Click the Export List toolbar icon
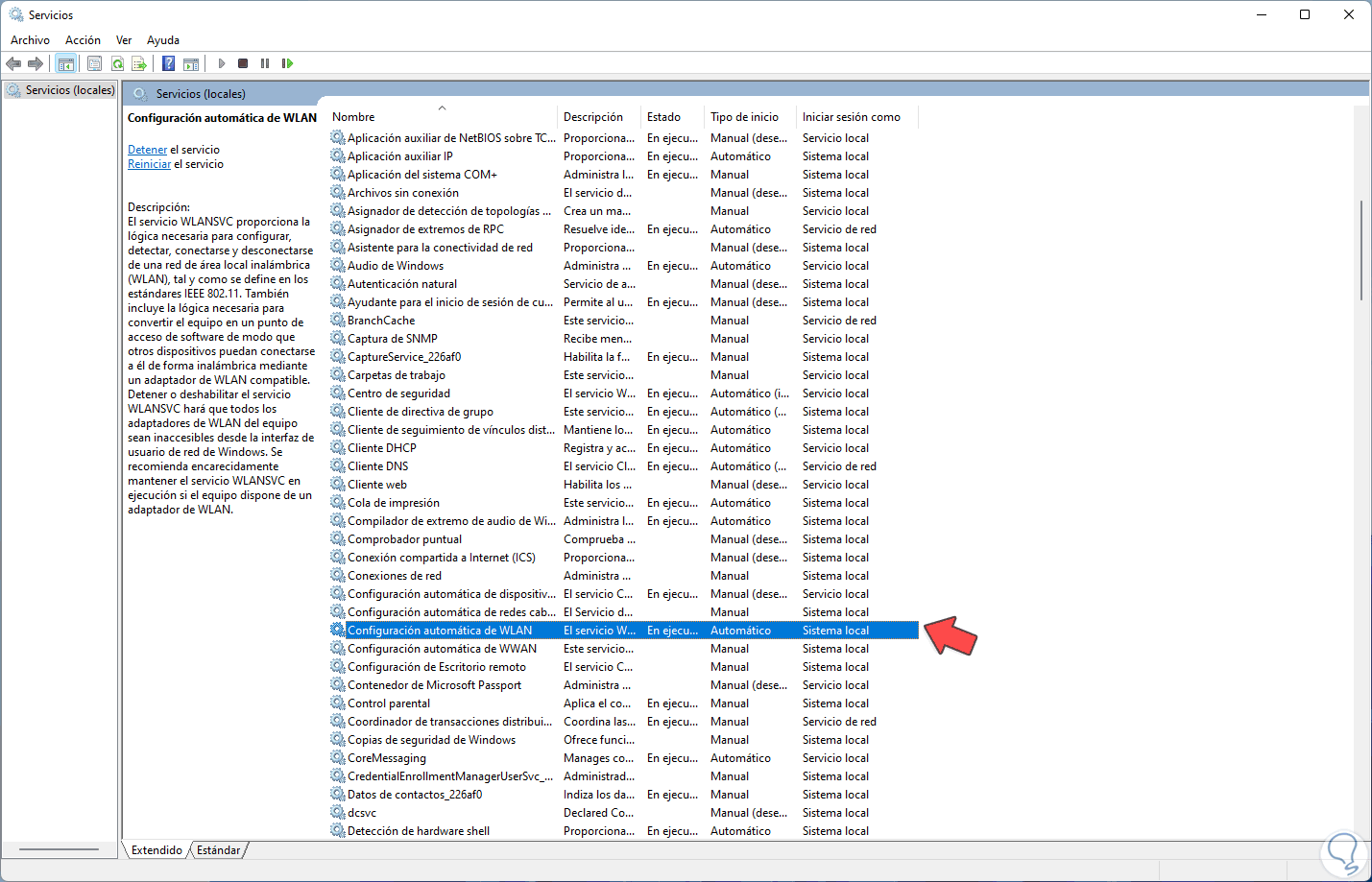This screenshot has width=1372, height=882. [139, 63]
